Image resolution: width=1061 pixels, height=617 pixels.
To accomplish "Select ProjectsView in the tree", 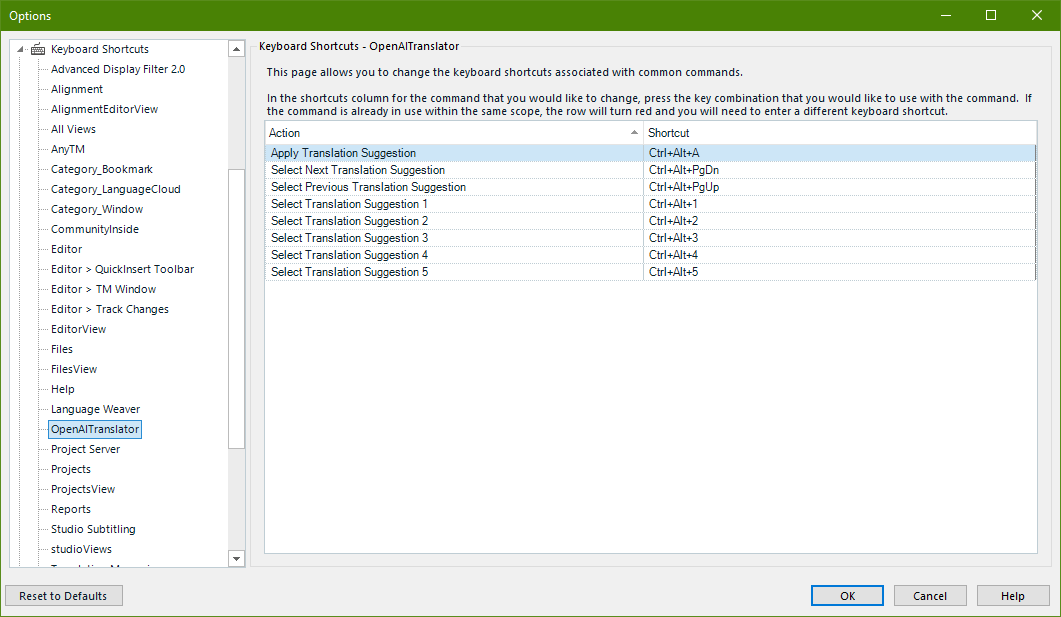I will pyautogui.click(x=83, y=489).
